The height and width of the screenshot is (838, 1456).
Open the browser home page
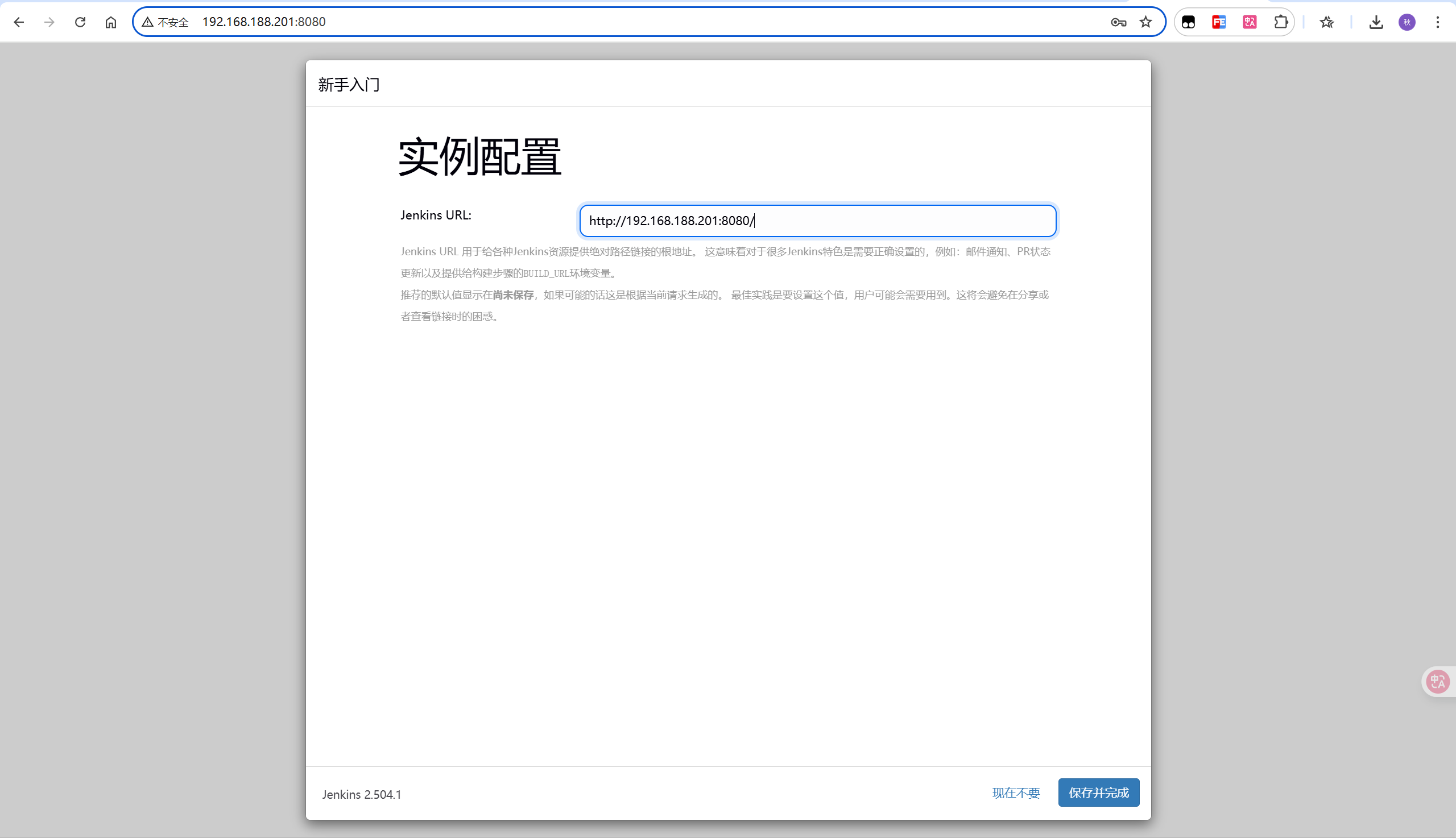point(110,22)
